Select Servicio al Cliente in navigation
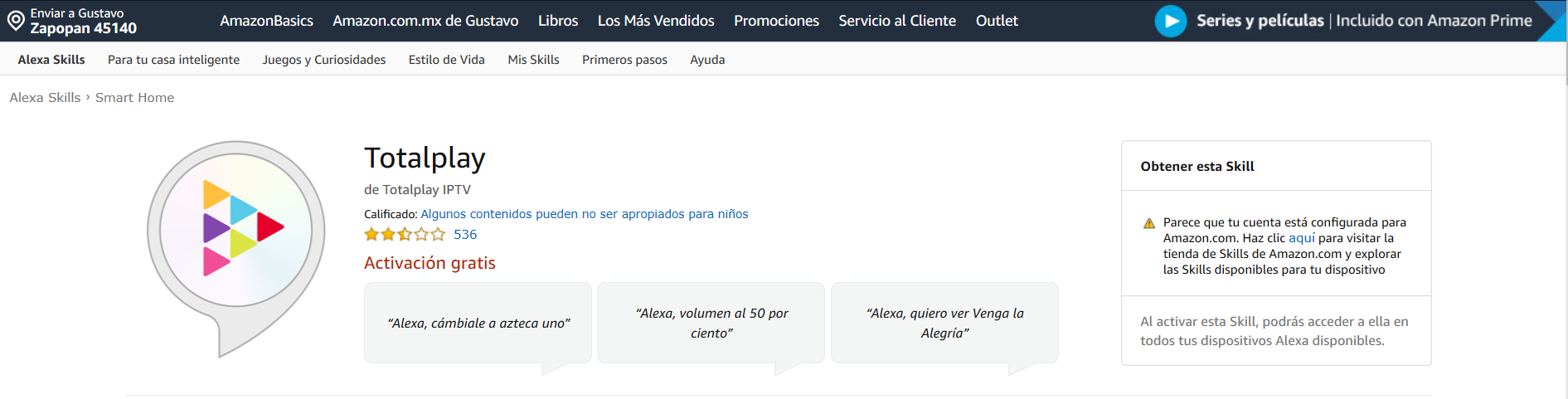 [896, 21]
